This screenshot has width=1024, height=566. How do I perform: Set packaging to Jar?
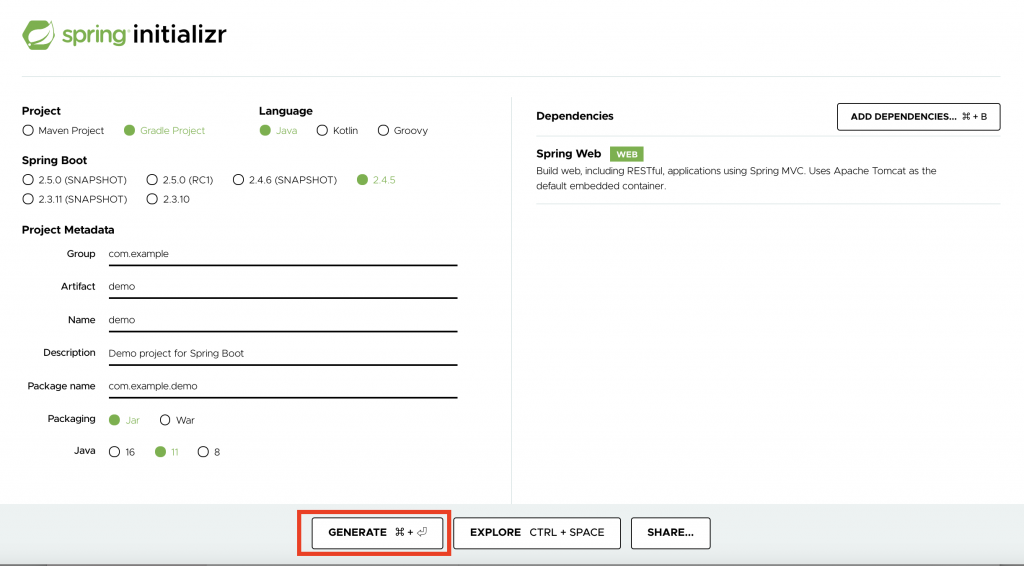click(x=114, y=420)
